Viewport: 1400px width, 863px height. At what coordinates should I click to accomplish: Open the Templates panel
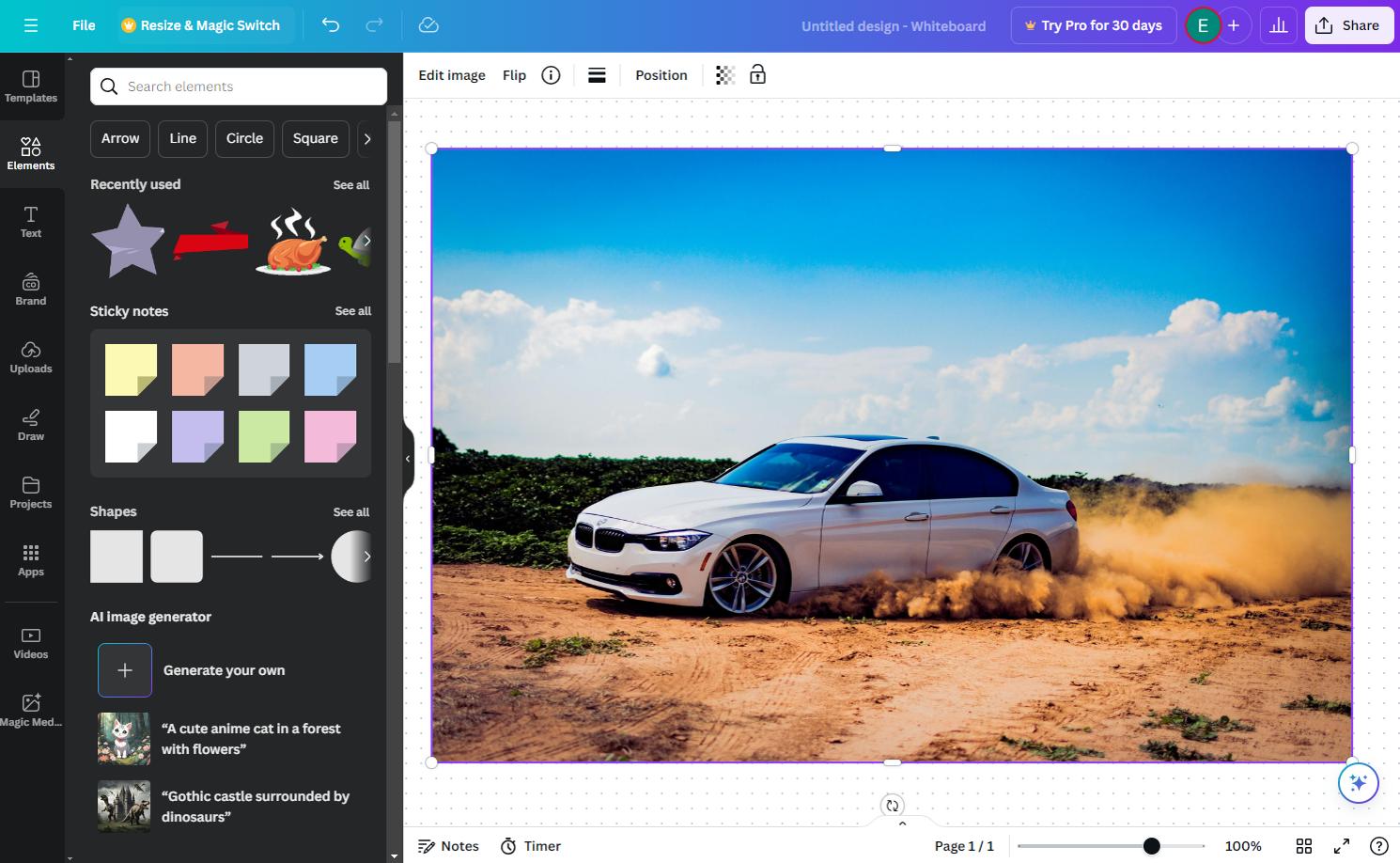pyautogui.click(x=31, y=87)
